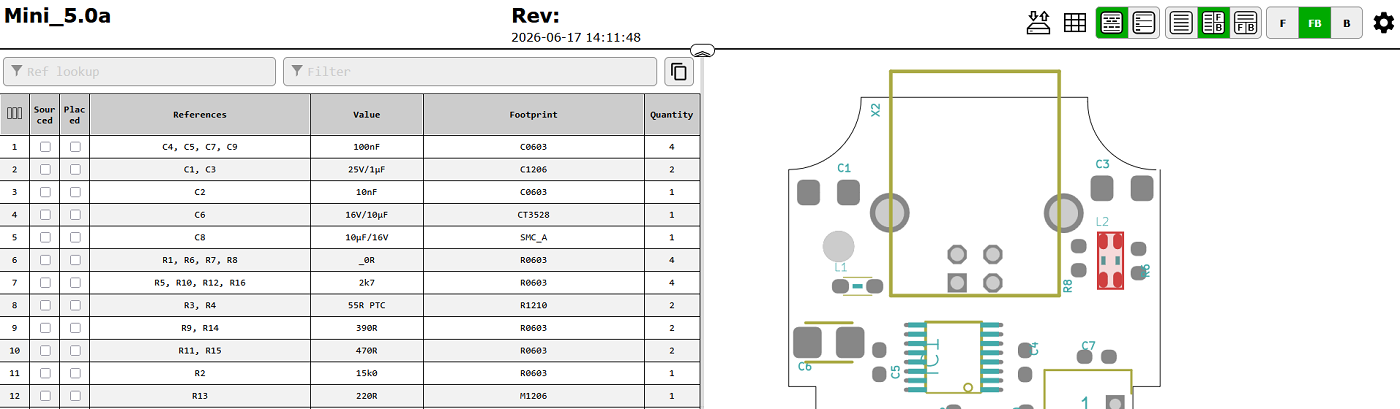Click the Placed column header
The width and height of the screenshot is (1400, 409).
tap(75, 114)
